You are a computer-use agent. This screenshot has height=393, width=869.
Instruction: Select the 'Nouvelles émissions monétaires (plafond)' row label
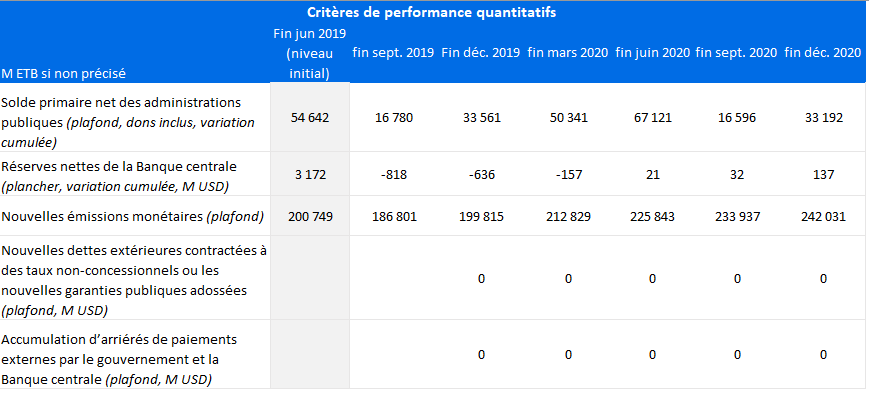(x=132, y=217)
